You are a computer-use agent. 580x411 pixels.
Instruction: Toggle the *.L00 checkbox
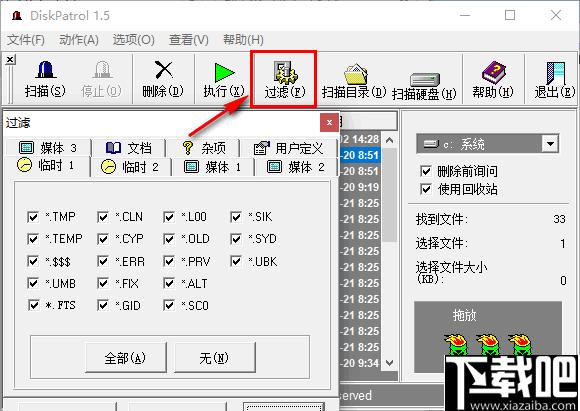click(169, 217)
